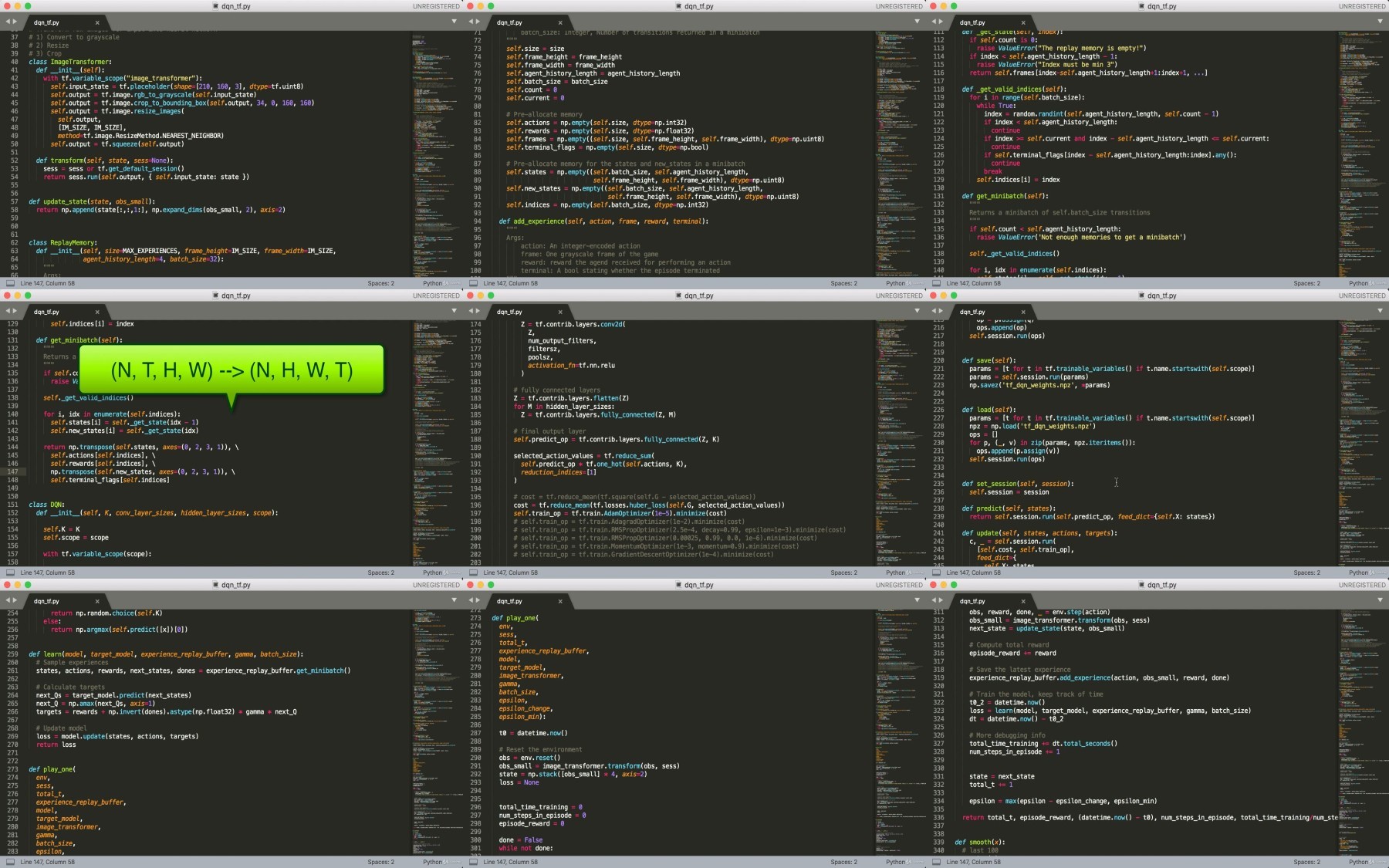Click the green (N, T, H, W) annotation callout
The width and height of the screenshot is (1389, 868).
pos(231,370)
